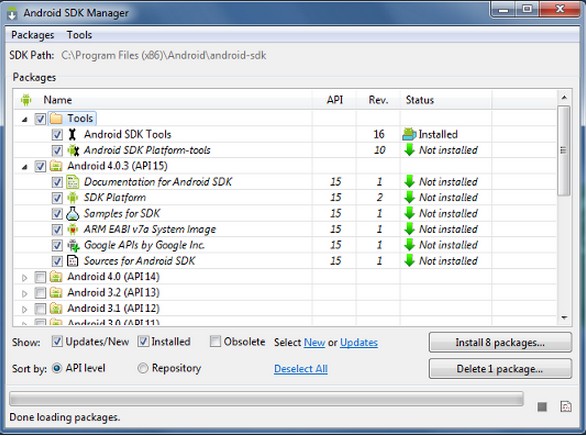Uncheck the Android 4.0.3 (API 15) checkbox
The height and width of the screenshot is (436, 586).
pyautogui.click(x=40, y=166)
